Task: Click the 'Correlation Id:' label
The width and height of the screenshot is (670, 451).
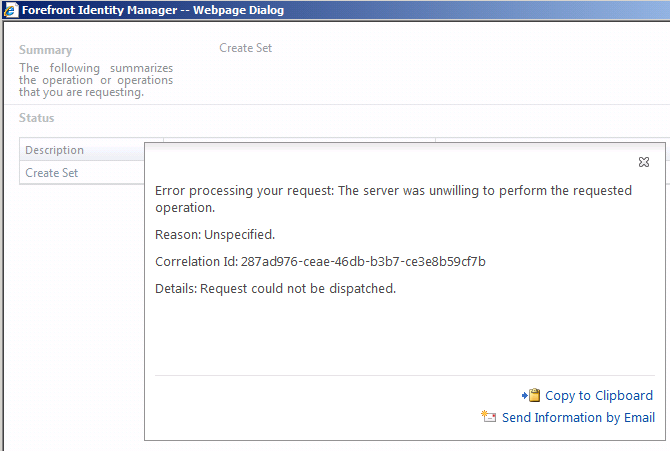Action: pyautogui.click(x=196, y=261)
